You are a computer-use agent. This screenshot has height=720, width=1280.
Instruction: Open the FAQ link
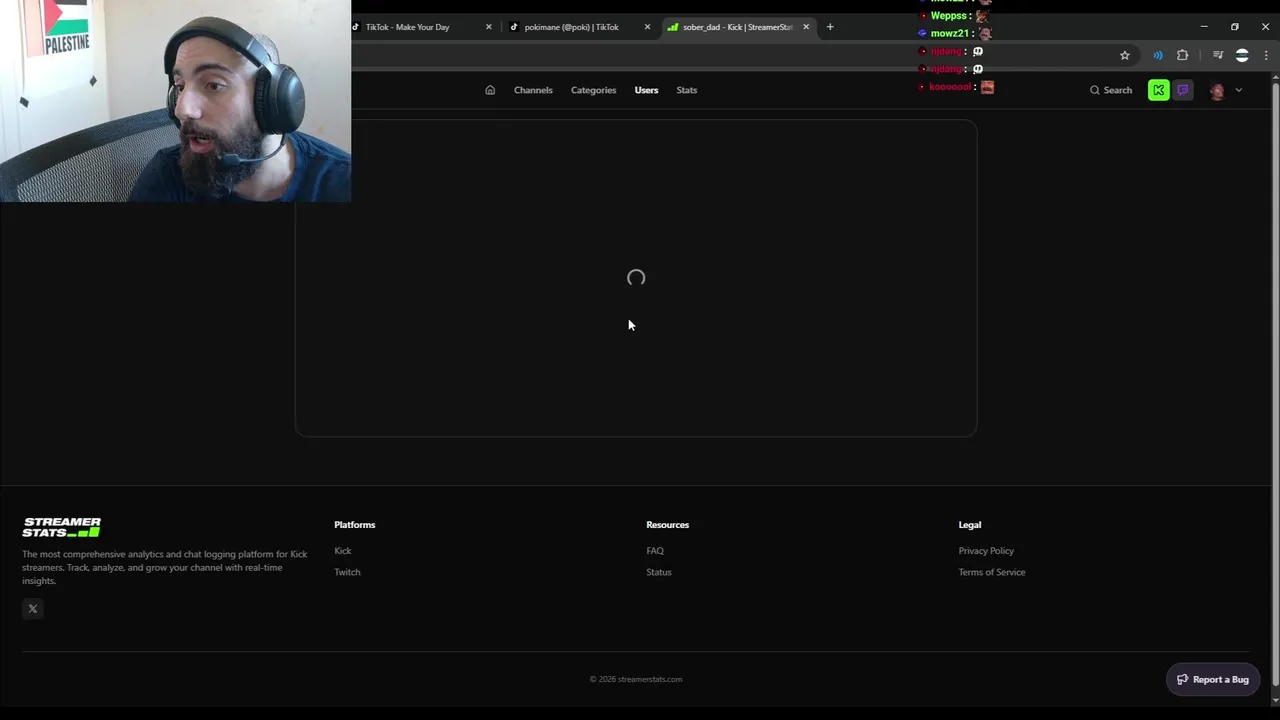coord(655,551)
